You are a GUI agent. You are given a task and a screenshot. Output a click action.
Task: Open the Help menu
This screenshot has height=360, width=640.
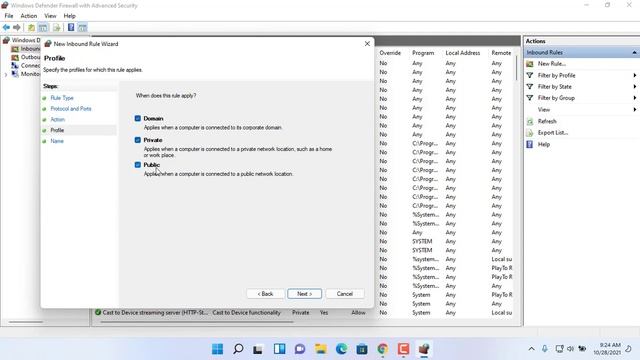[69, 16]
